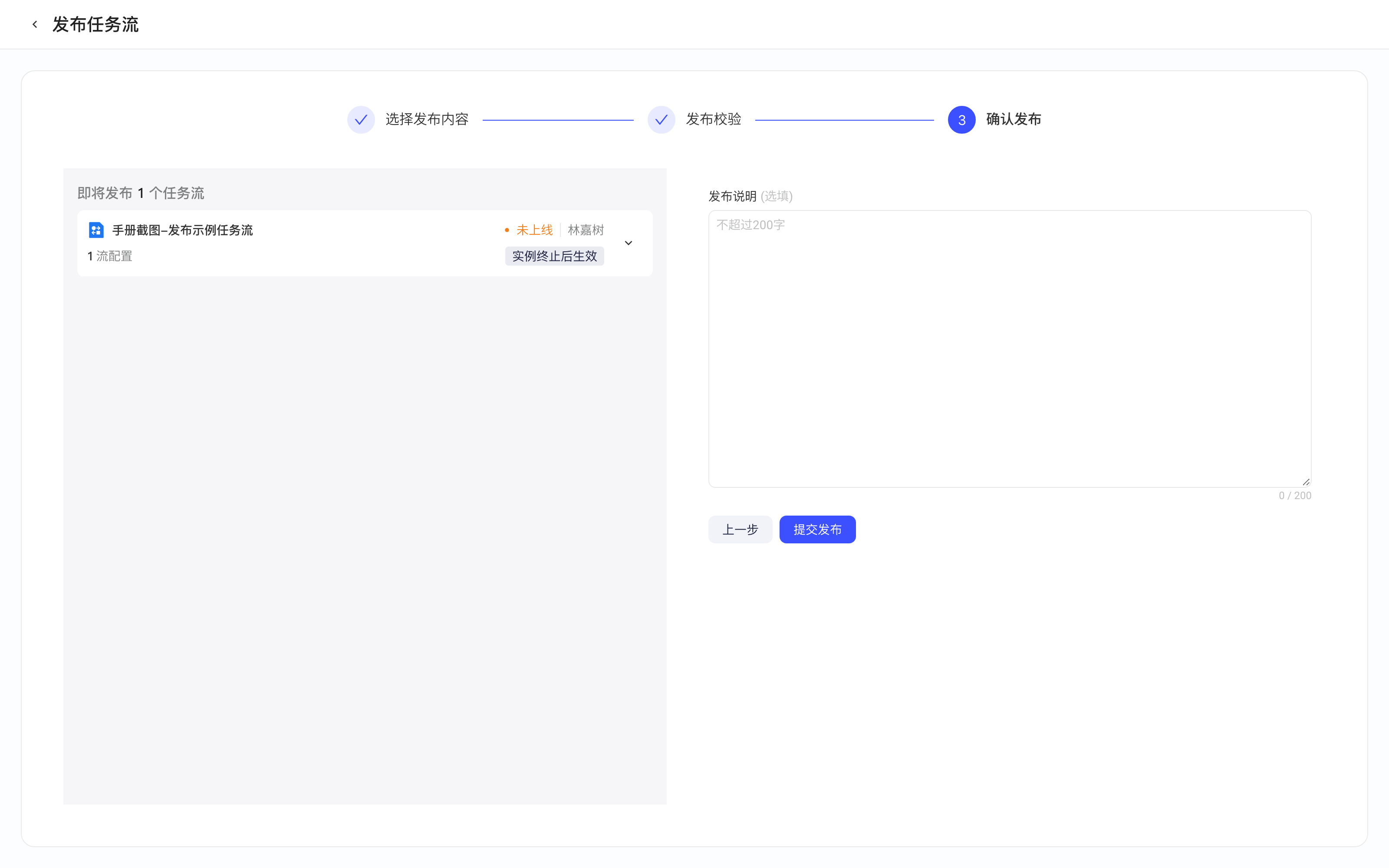Click the step 3 circle for 确认发布
The height and width of the screenshot is (868, 1389).
(x=961, y=119)
